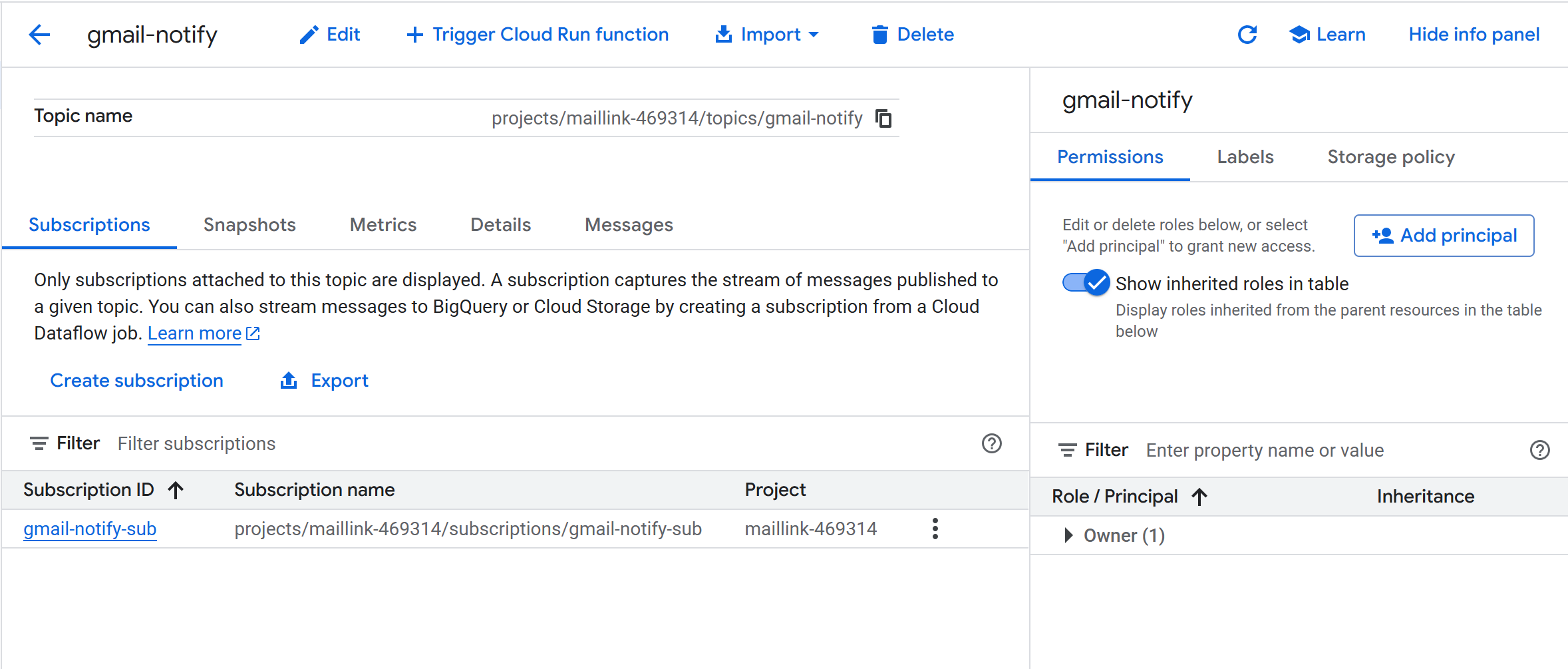Toggle Show inherited roles in table
Image resolution: width=1568 pixels, height=669 pixels.
[1086, 283]
